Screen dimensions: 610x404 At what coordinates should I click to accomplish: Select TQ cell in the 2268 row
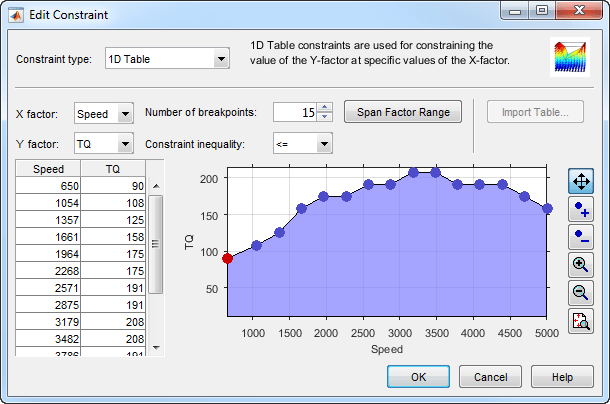coord(113,271)
